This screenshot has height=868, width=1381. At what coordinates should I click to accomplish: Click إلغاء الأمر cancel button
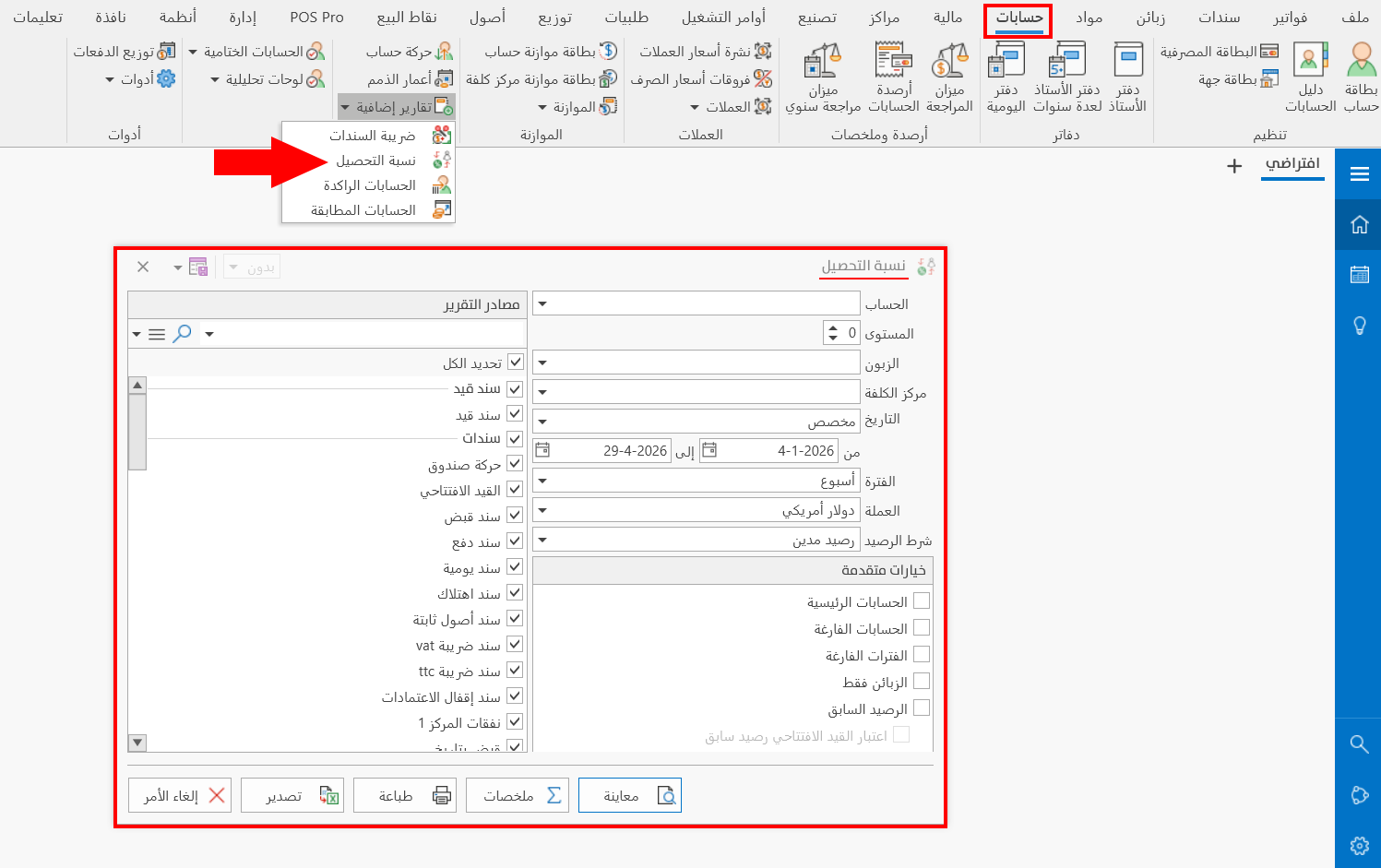click(180, 795)
